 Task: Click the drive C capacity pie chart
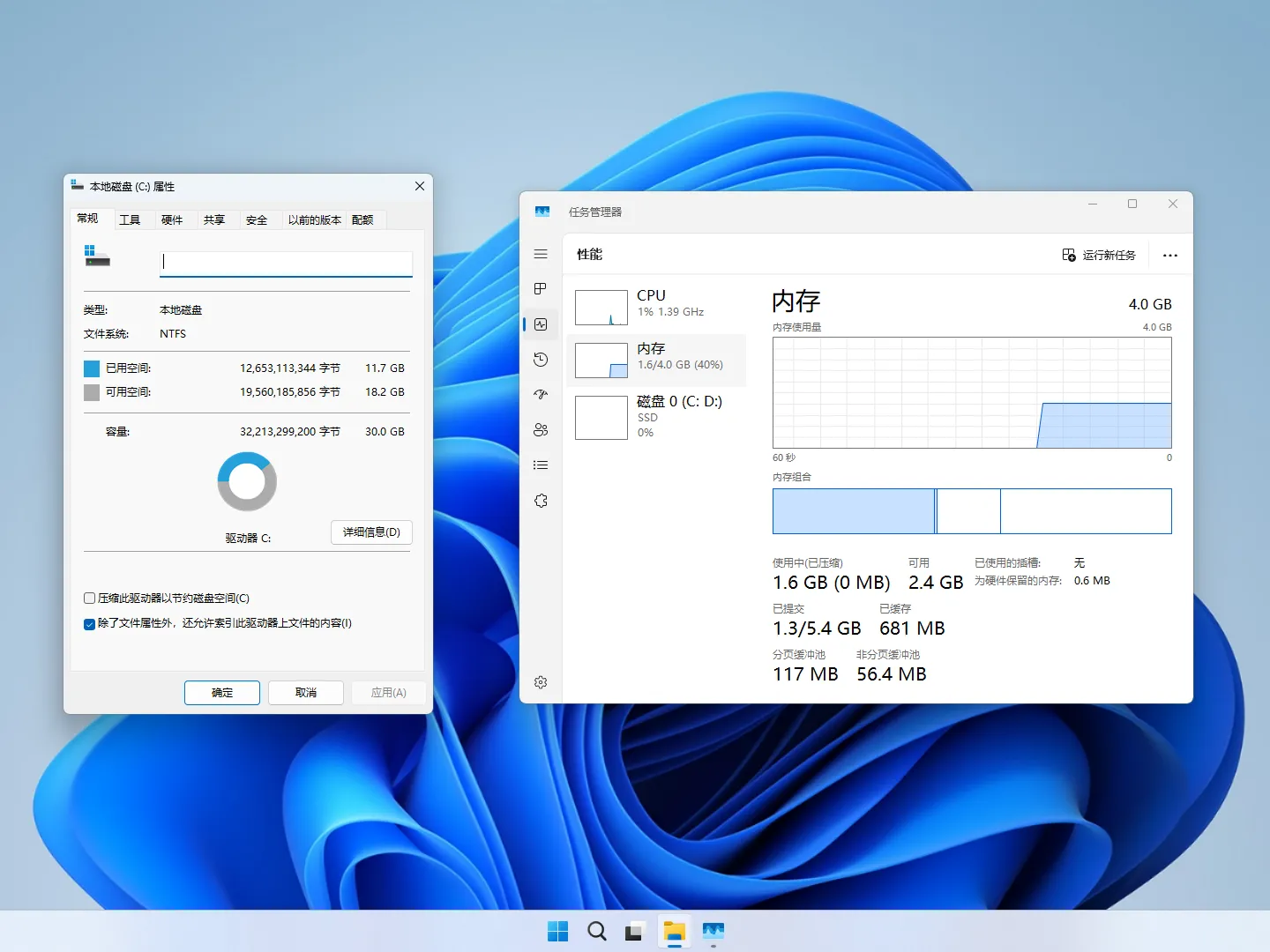tap(246, 481)
